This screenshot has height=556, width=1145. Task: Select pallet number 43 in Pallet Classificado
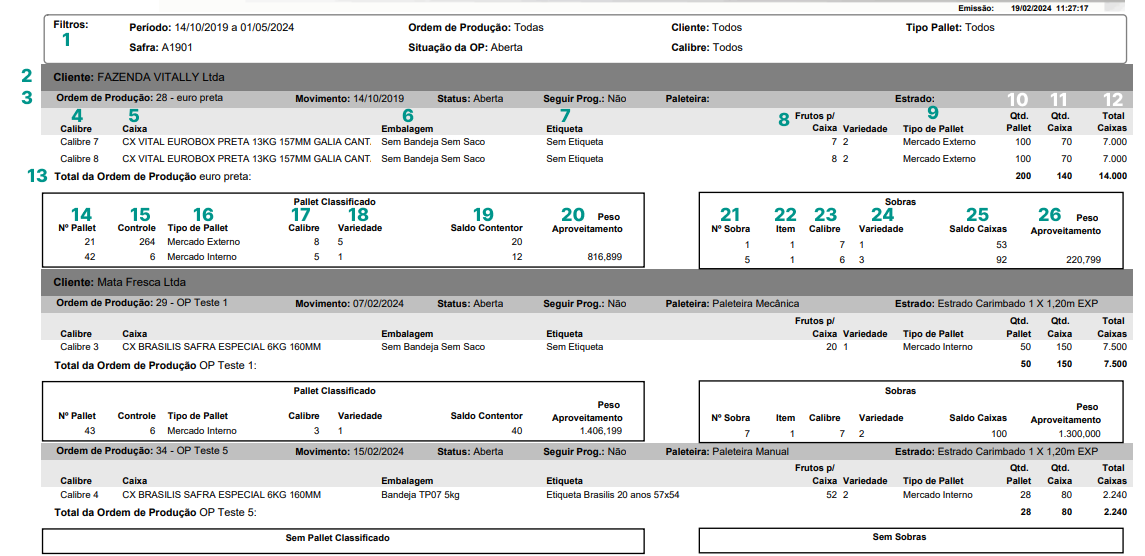90,431
